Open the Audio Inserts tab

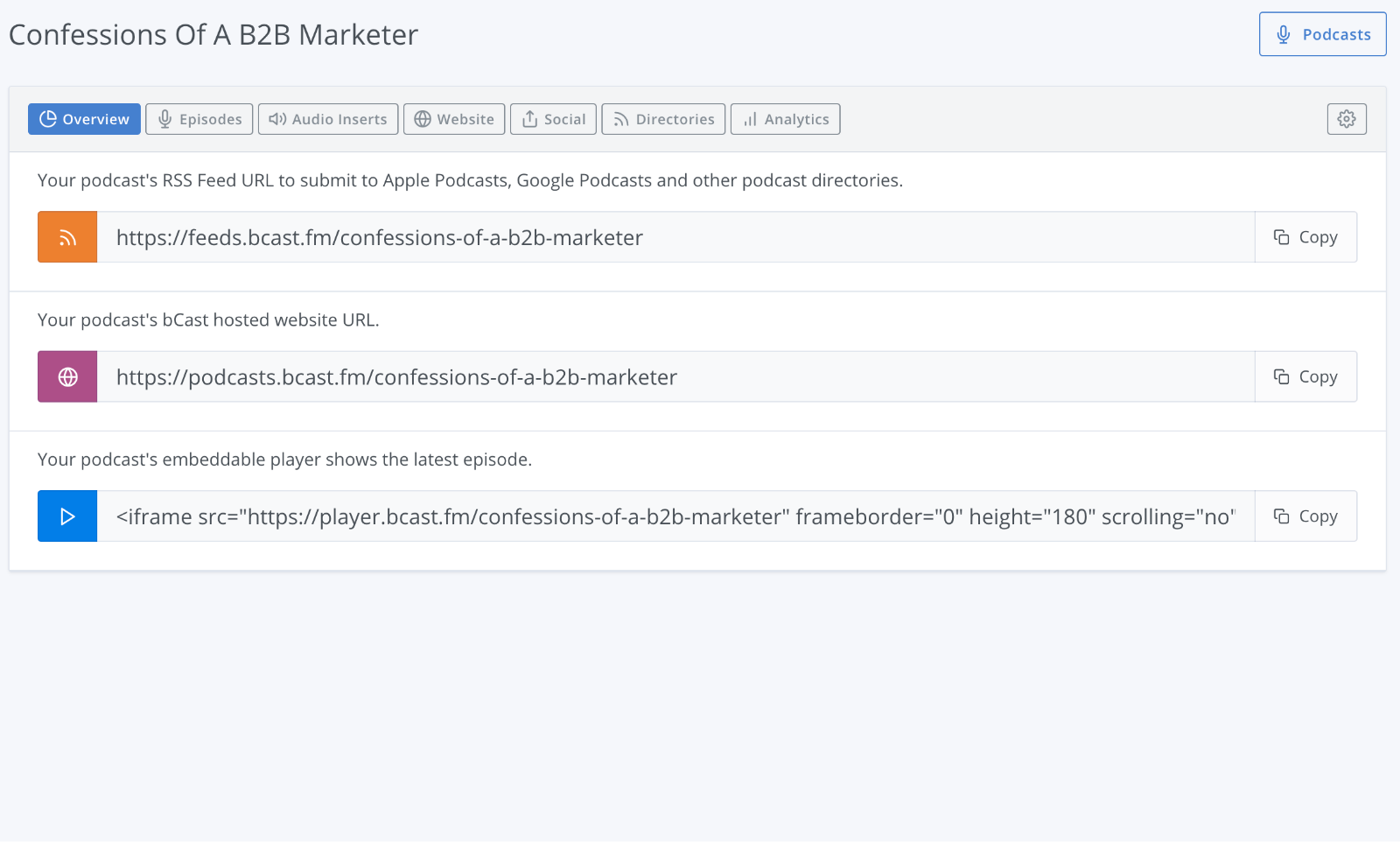[x=328, y=119]
